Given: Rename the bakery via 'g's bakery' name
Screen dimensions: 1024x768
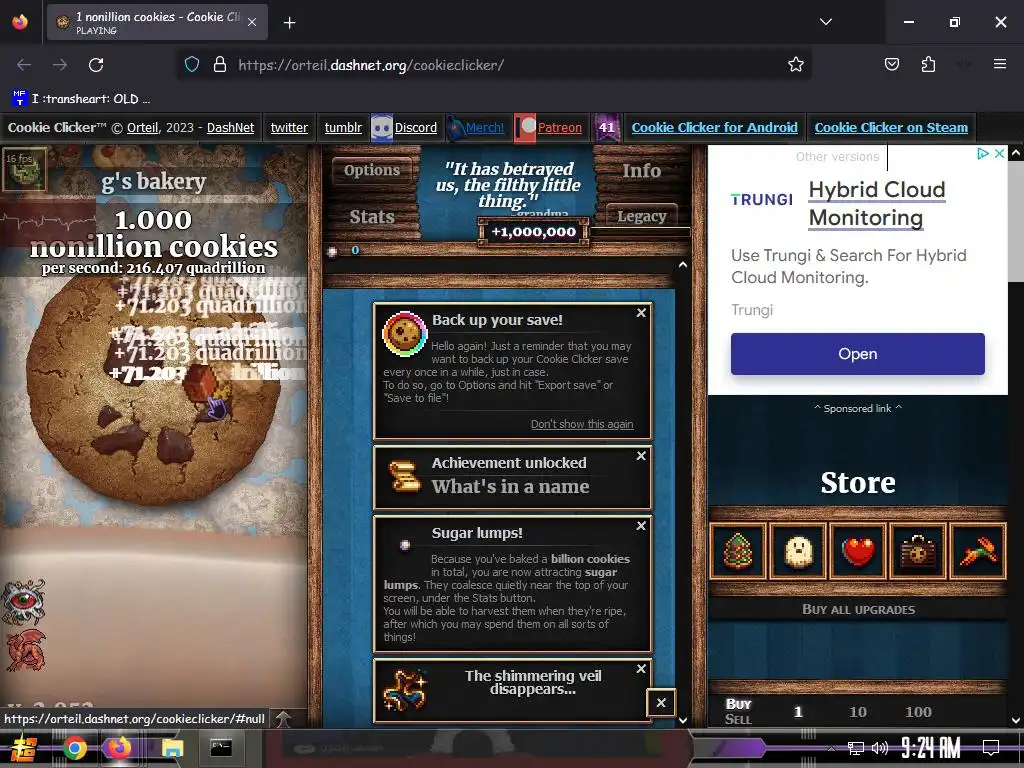Looking at the screenshot, I should tap(153, 181).
